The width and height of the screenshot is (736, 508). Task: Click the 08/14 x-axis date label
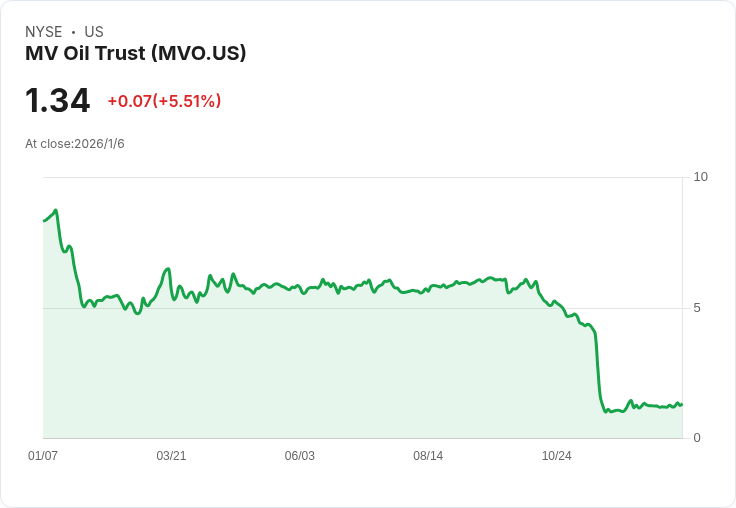428,455
